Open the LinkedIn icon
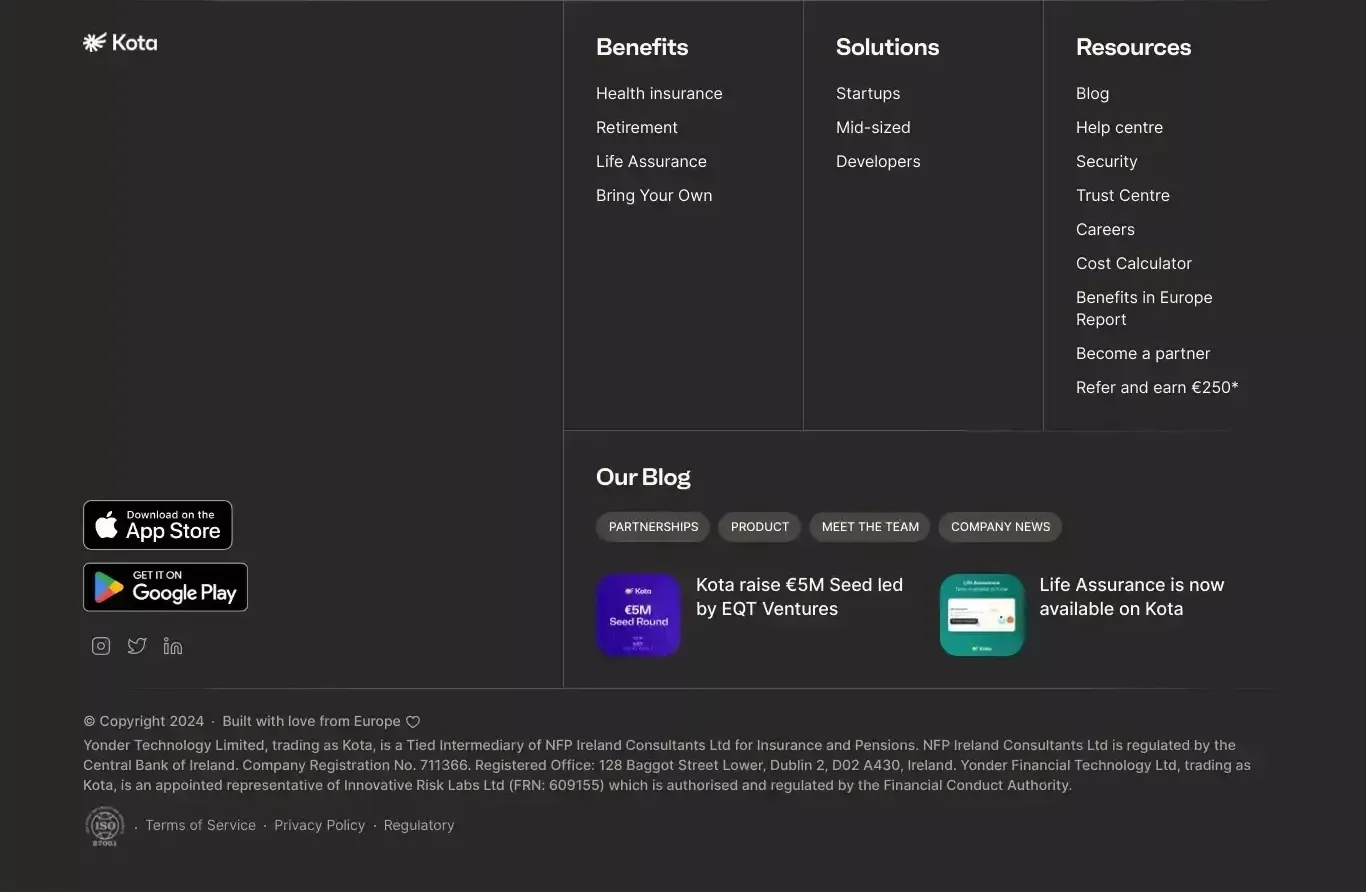 173,646
